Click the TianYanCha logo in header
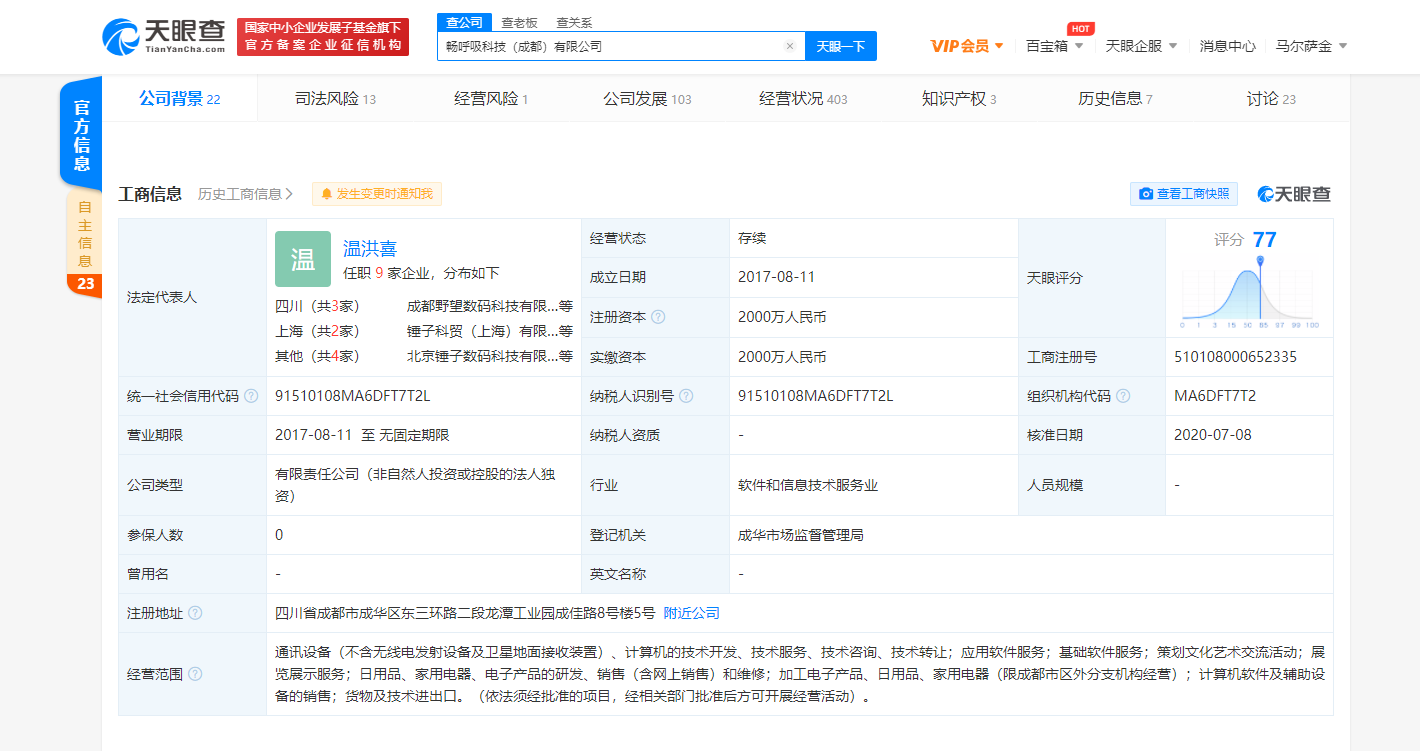Screen dimensions: 1420x751 (164, 37)
